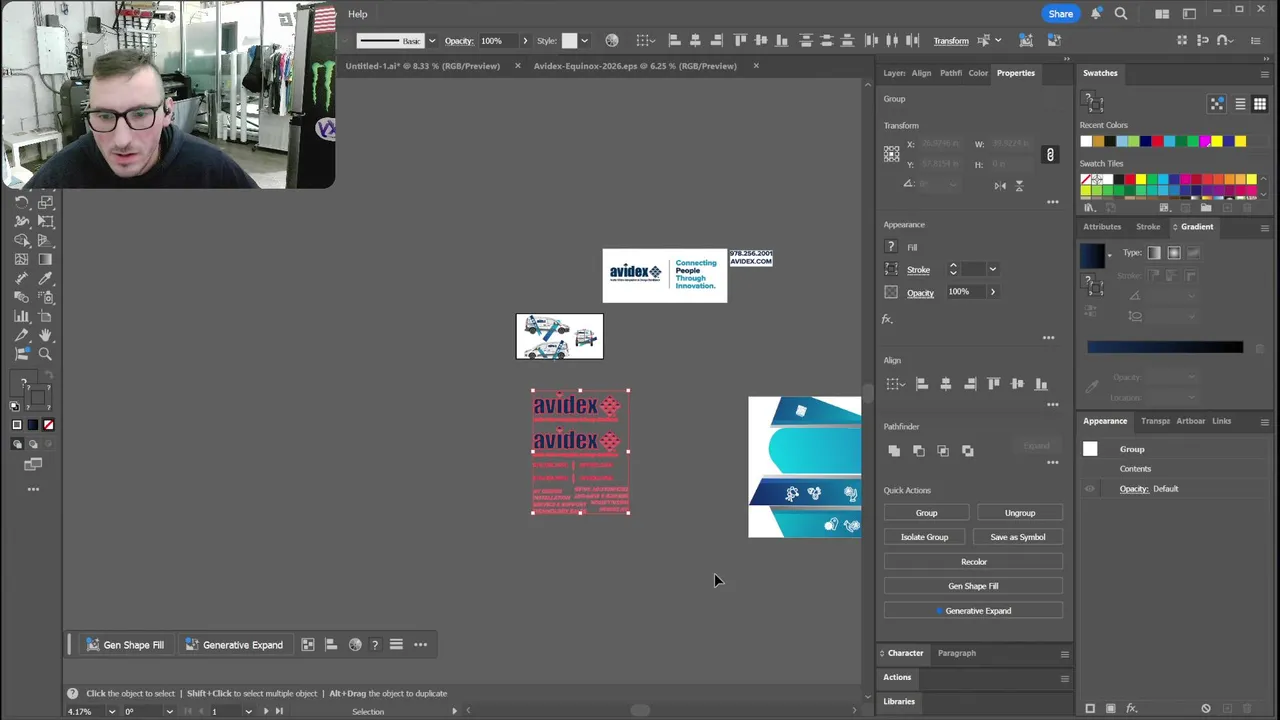This screenshot has width=1280, height=720.
Task: Click the selected avidex logo artwork on canvas
Action: pyautogui.click(x=580, y=452)
